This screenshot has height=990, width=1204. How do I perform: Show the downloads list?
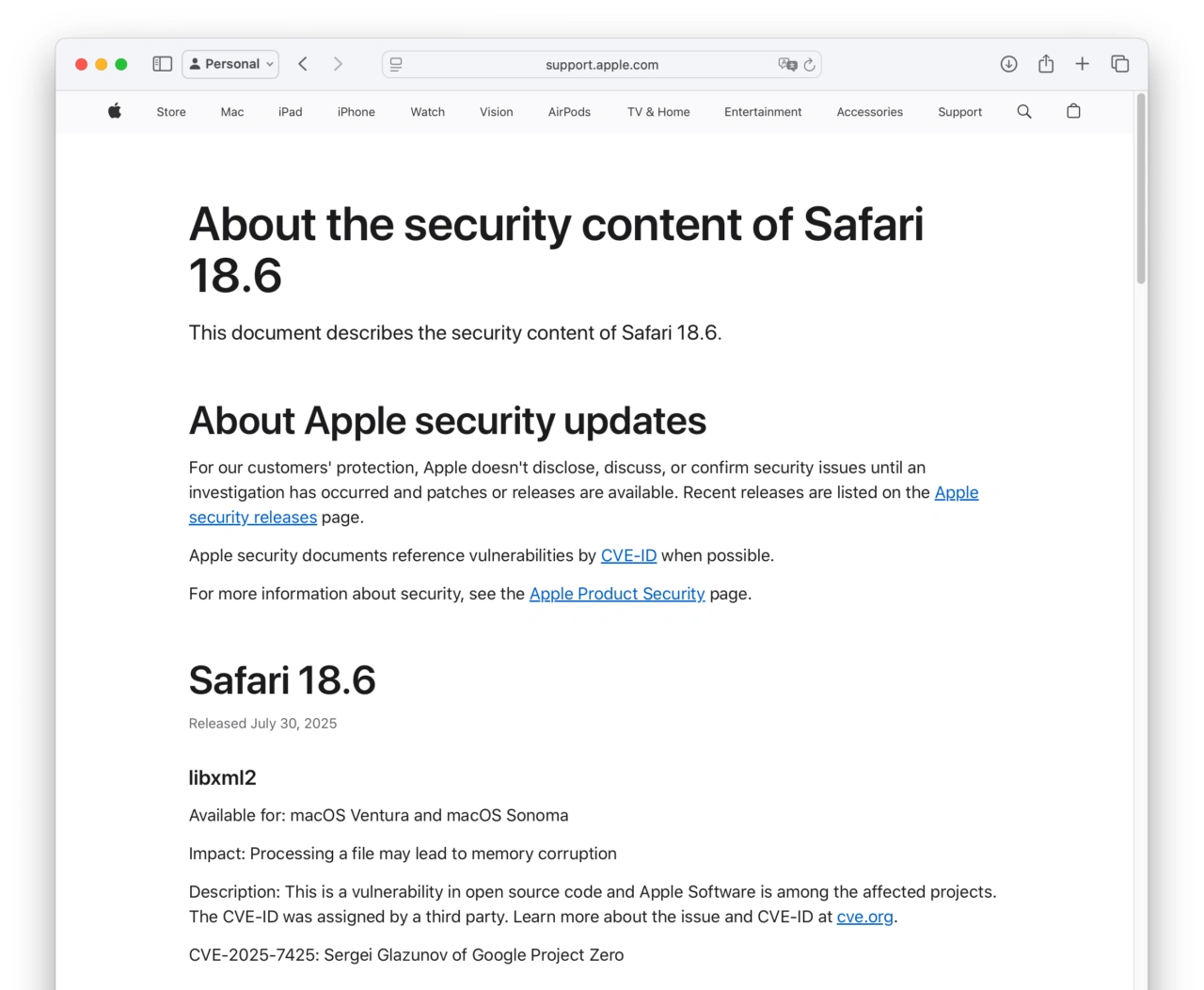pyautogui.click(x=1008, y=64)
